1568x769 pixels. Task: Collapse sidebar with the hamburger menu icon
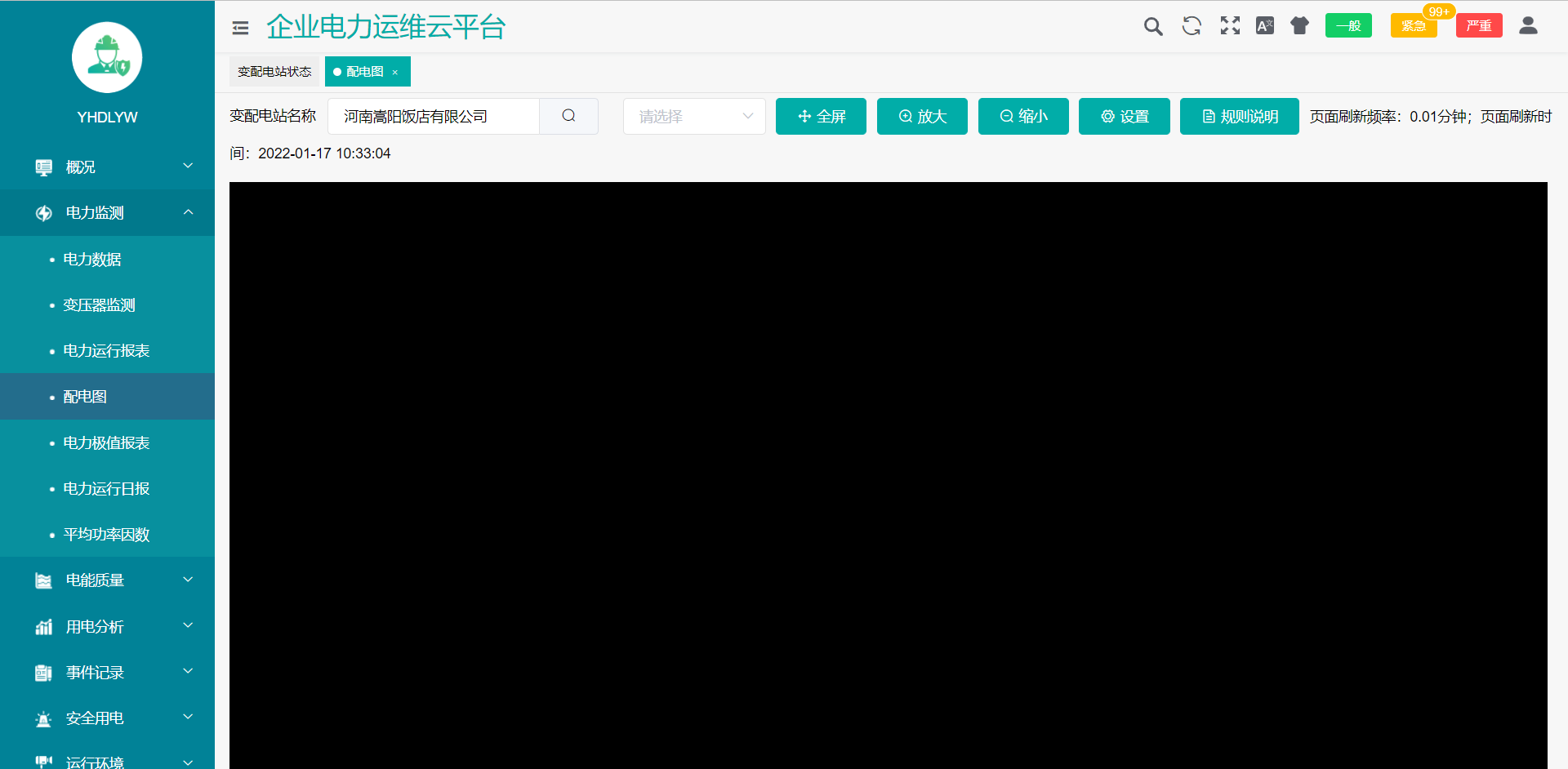[x=240, y=28]
